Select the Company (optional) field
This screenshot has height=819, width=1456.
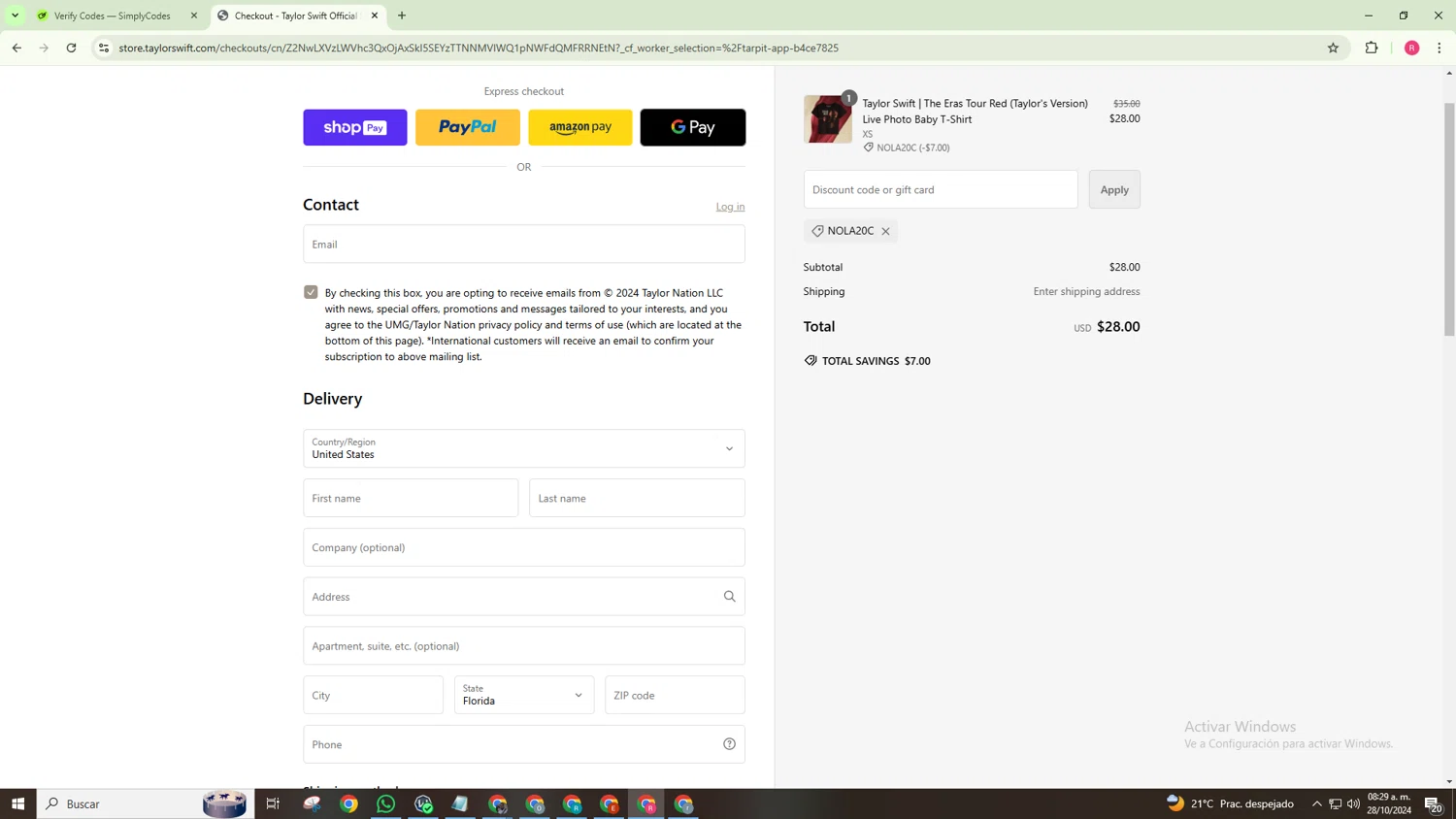point(524,547)
